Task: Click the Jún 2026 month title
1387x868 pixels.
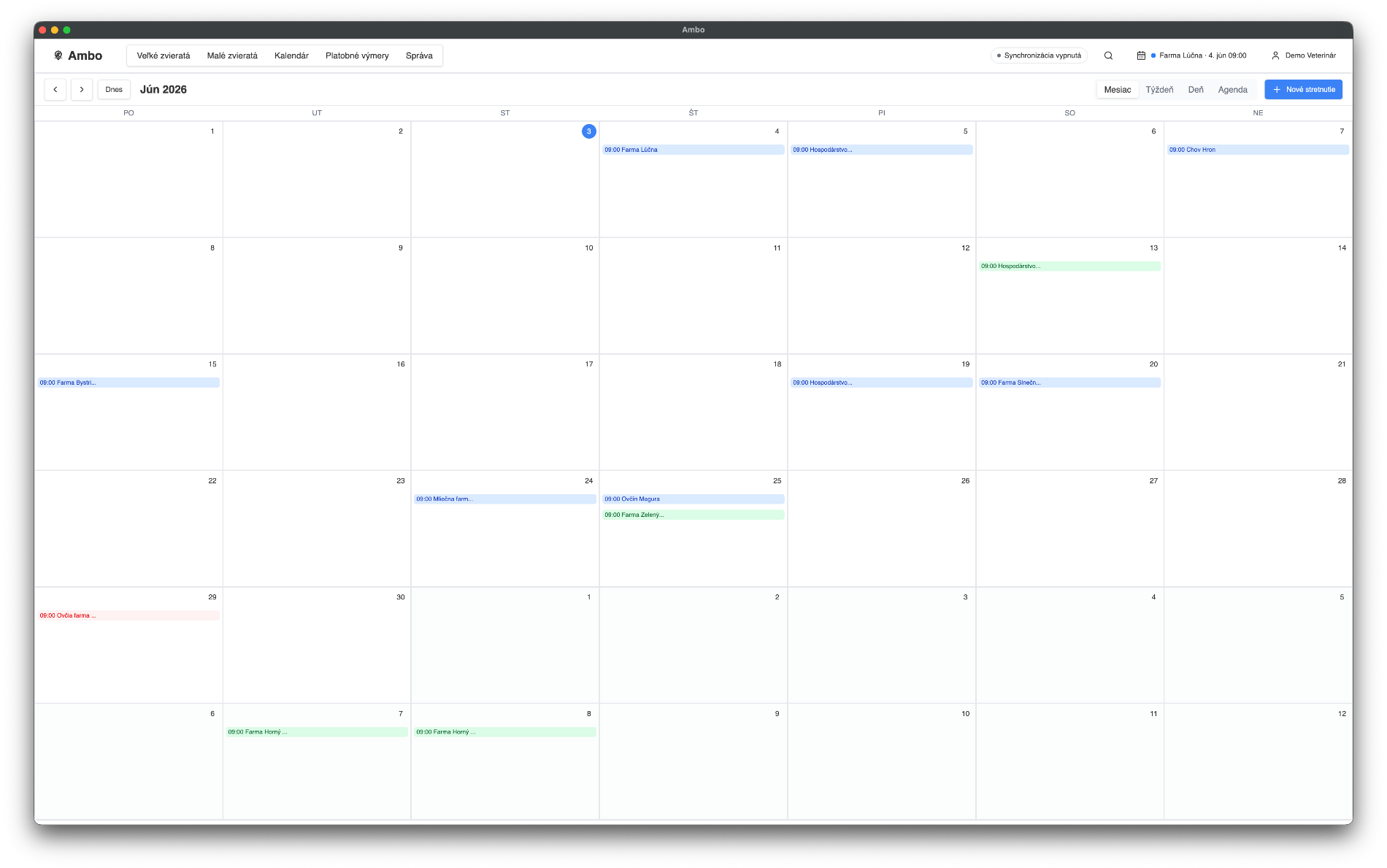Action: pos(164,89)
